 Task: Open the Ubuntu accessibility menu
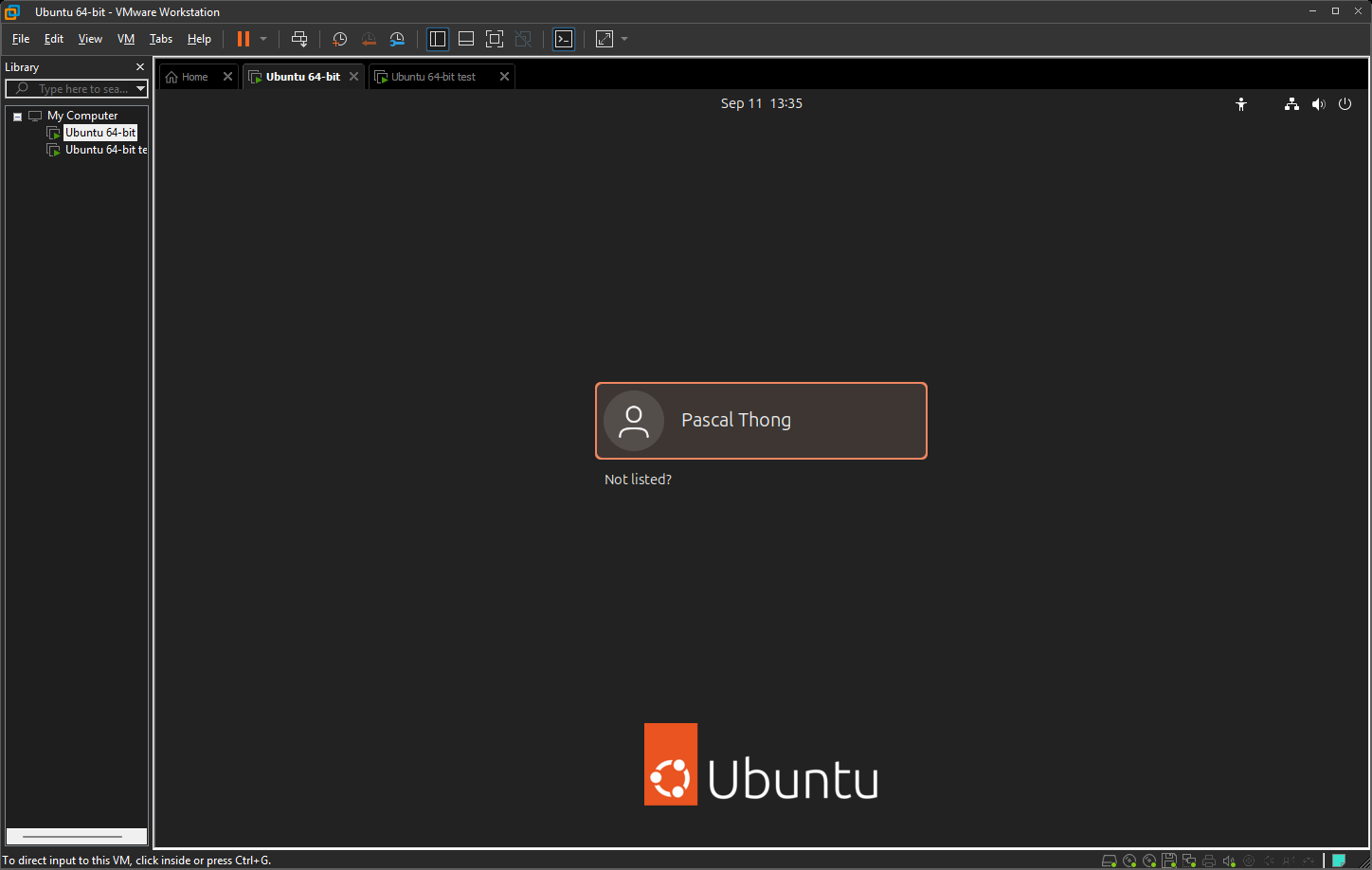pyautogui.click(x=1241, y=104)
